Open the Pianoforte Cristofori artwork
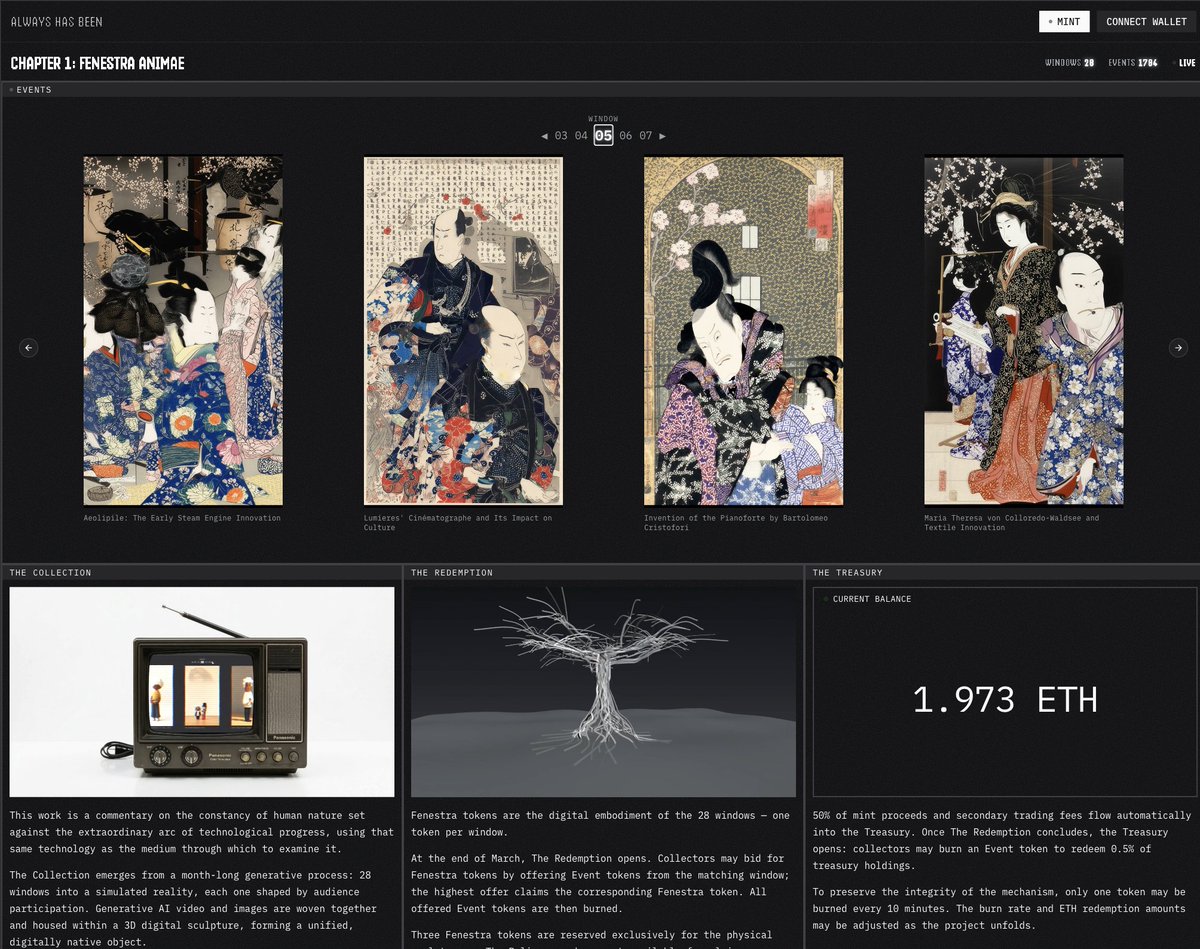This screenshot has height=949, width=1200. [743, 331]
